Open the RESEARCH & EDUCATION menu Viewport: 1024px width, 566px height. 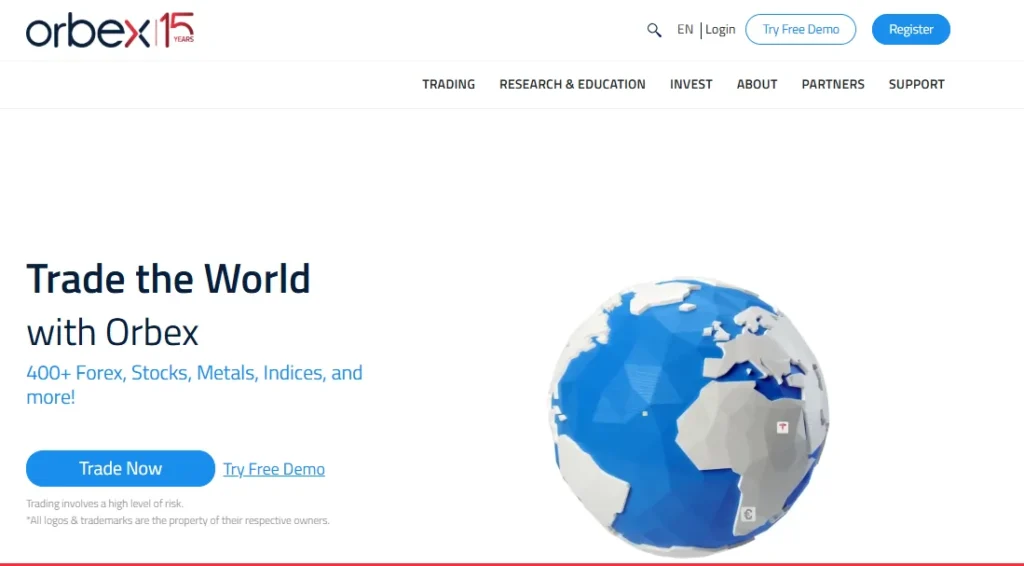(x=572, y=84)
